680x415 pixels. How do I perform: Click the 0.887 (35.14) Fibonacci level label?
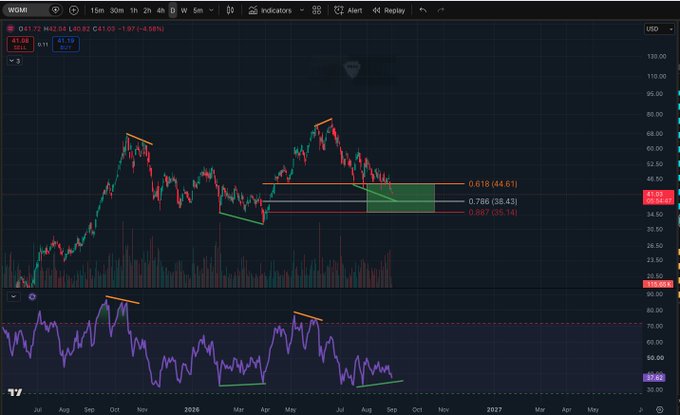click(493, 212)
